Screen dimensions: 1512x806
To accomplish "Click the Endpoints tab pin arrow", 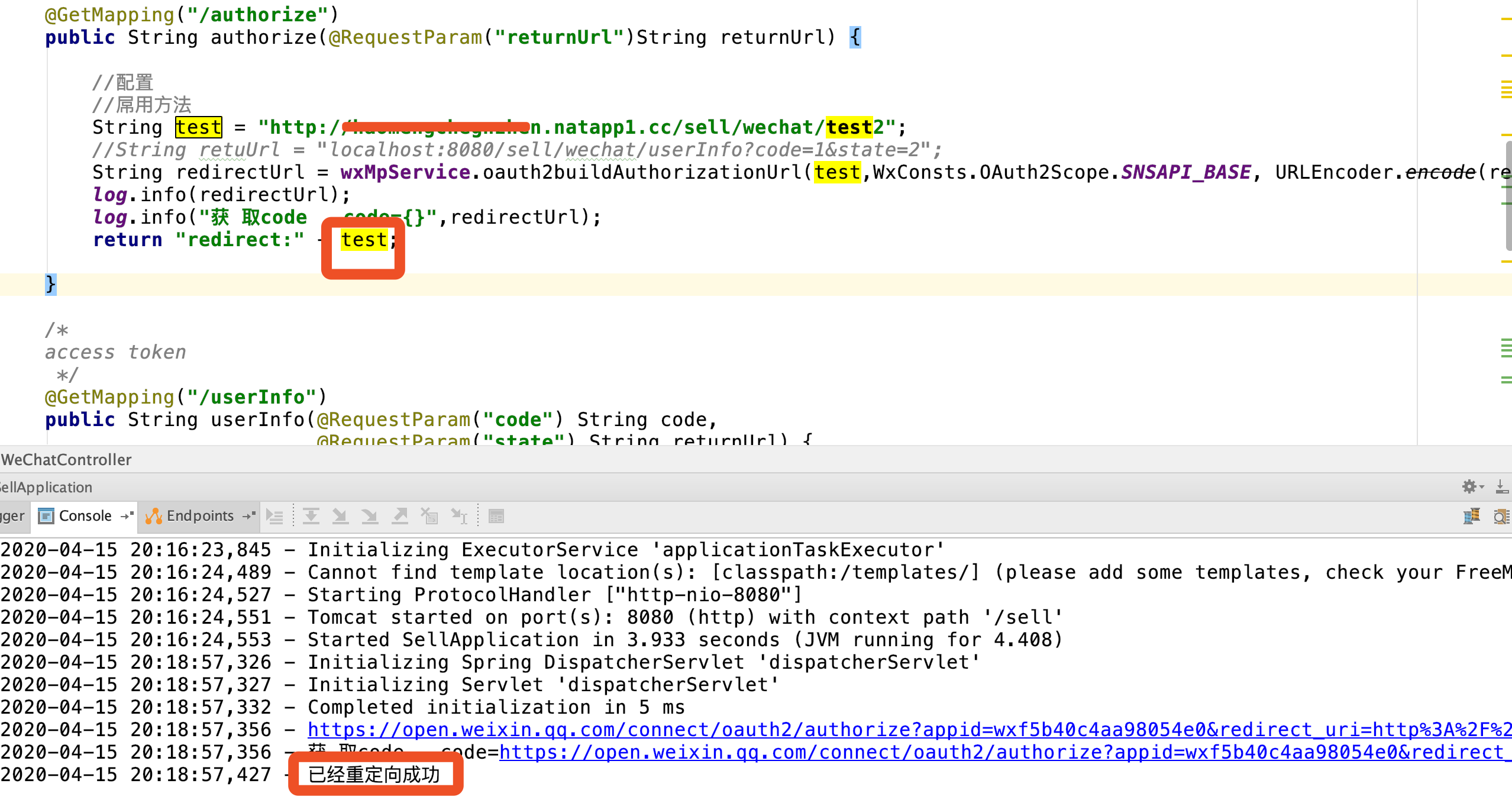I will [249, 516].
